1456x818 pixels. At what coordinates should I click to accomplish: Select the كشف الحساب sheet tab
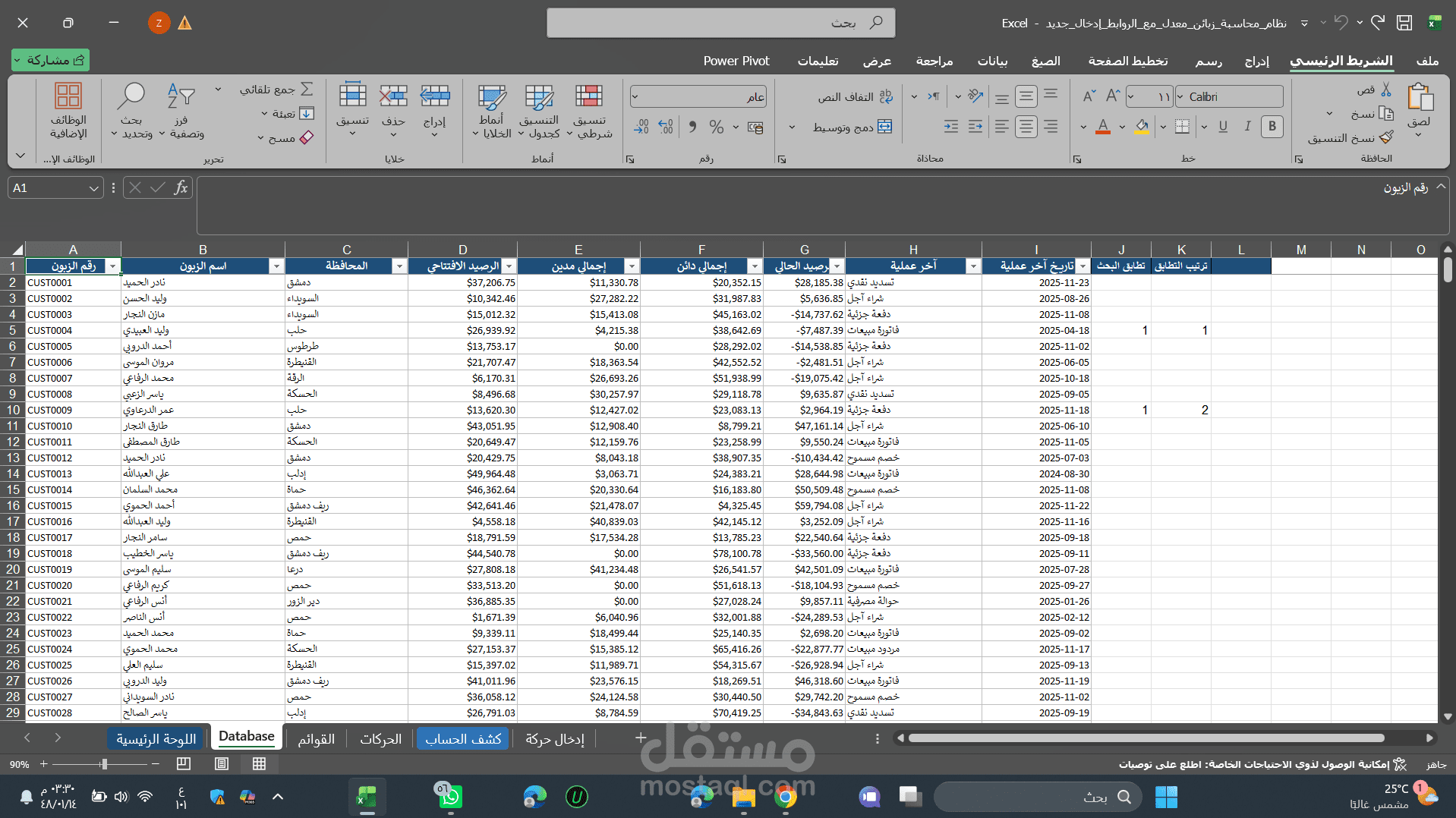click(463, 738)
